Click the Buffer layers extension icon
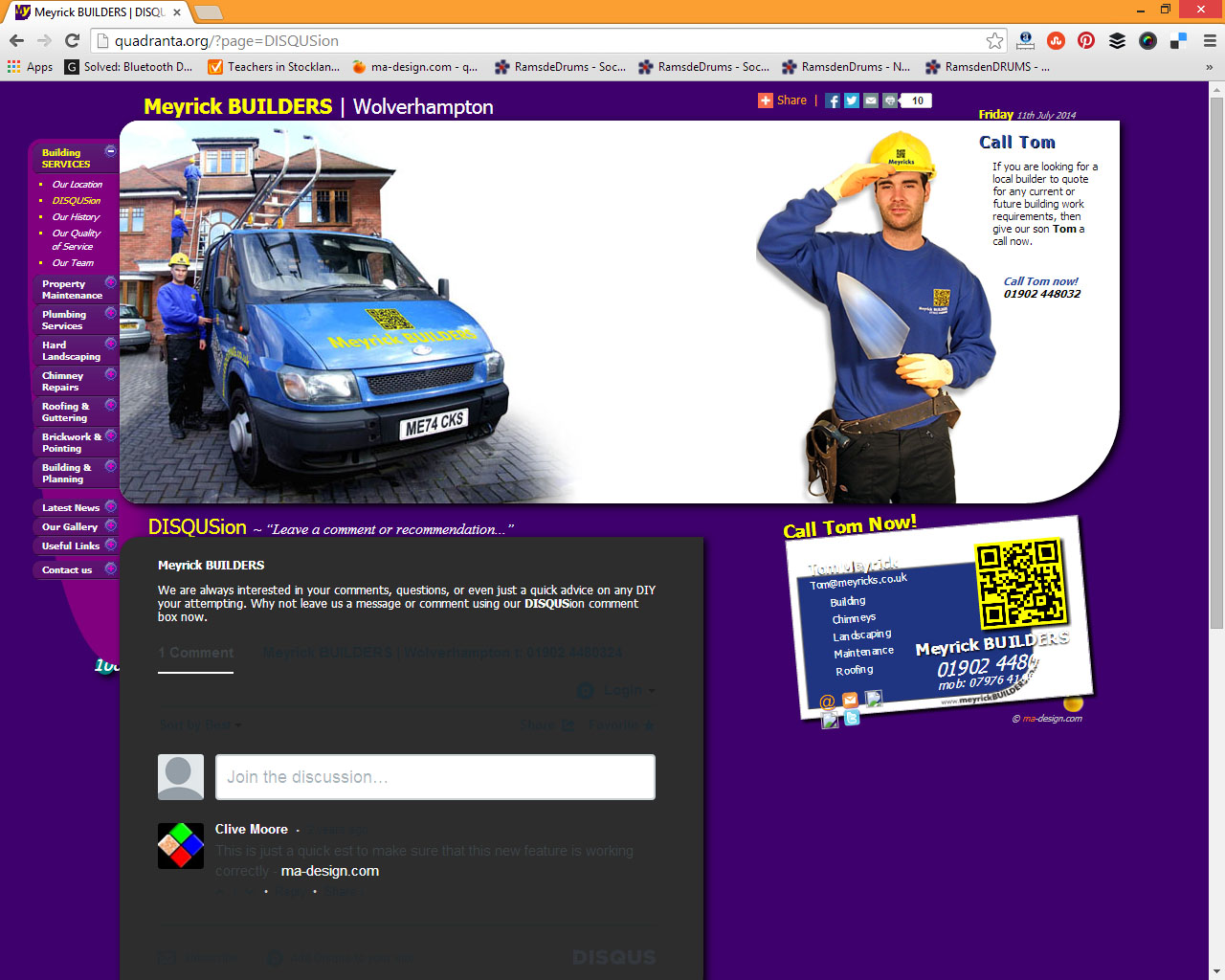The width and height of the screenshot is (1225, 980). pos(1117,40)
